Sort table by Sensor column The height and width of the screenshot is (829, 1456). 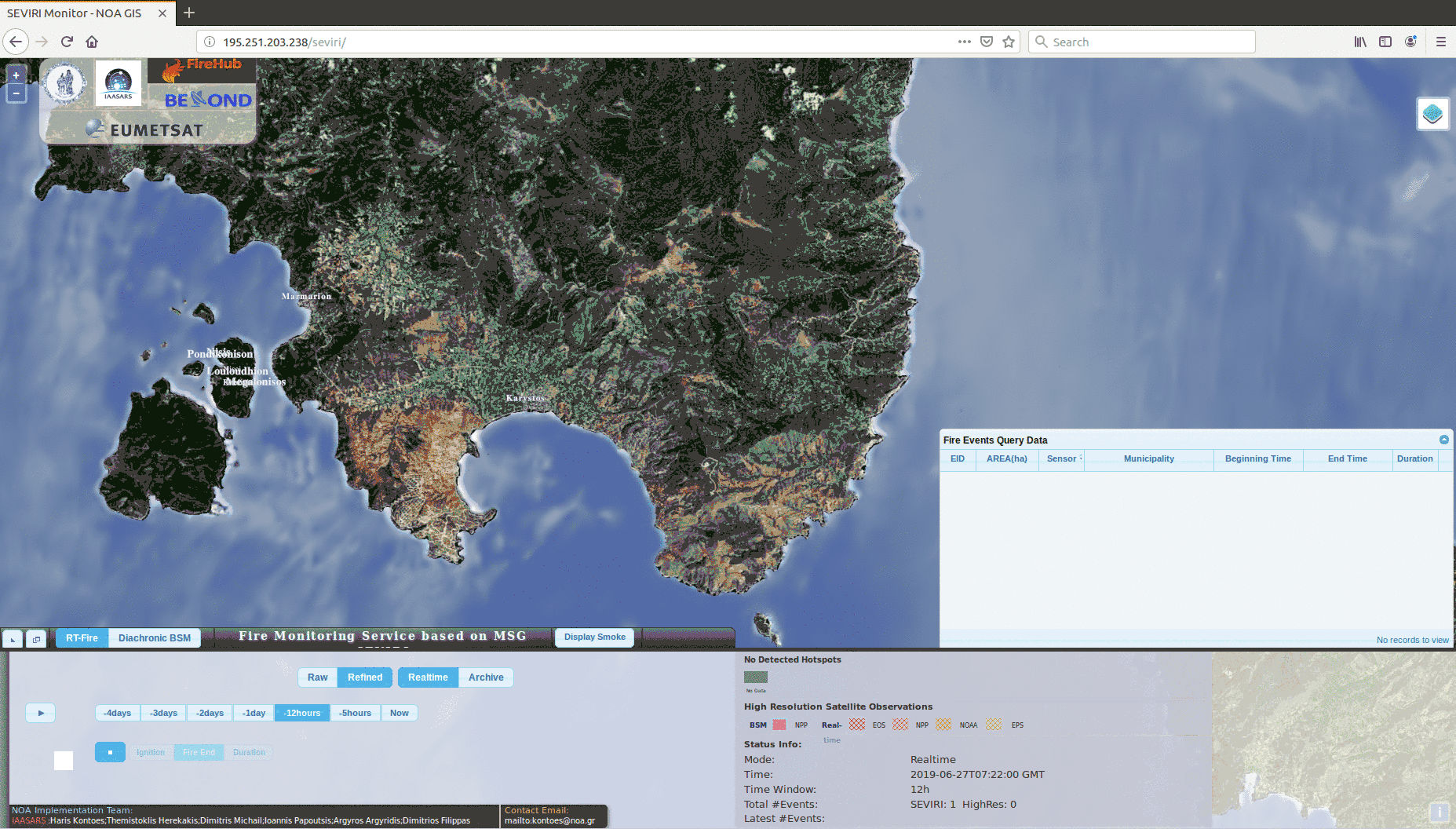(x=1061, y=459)
